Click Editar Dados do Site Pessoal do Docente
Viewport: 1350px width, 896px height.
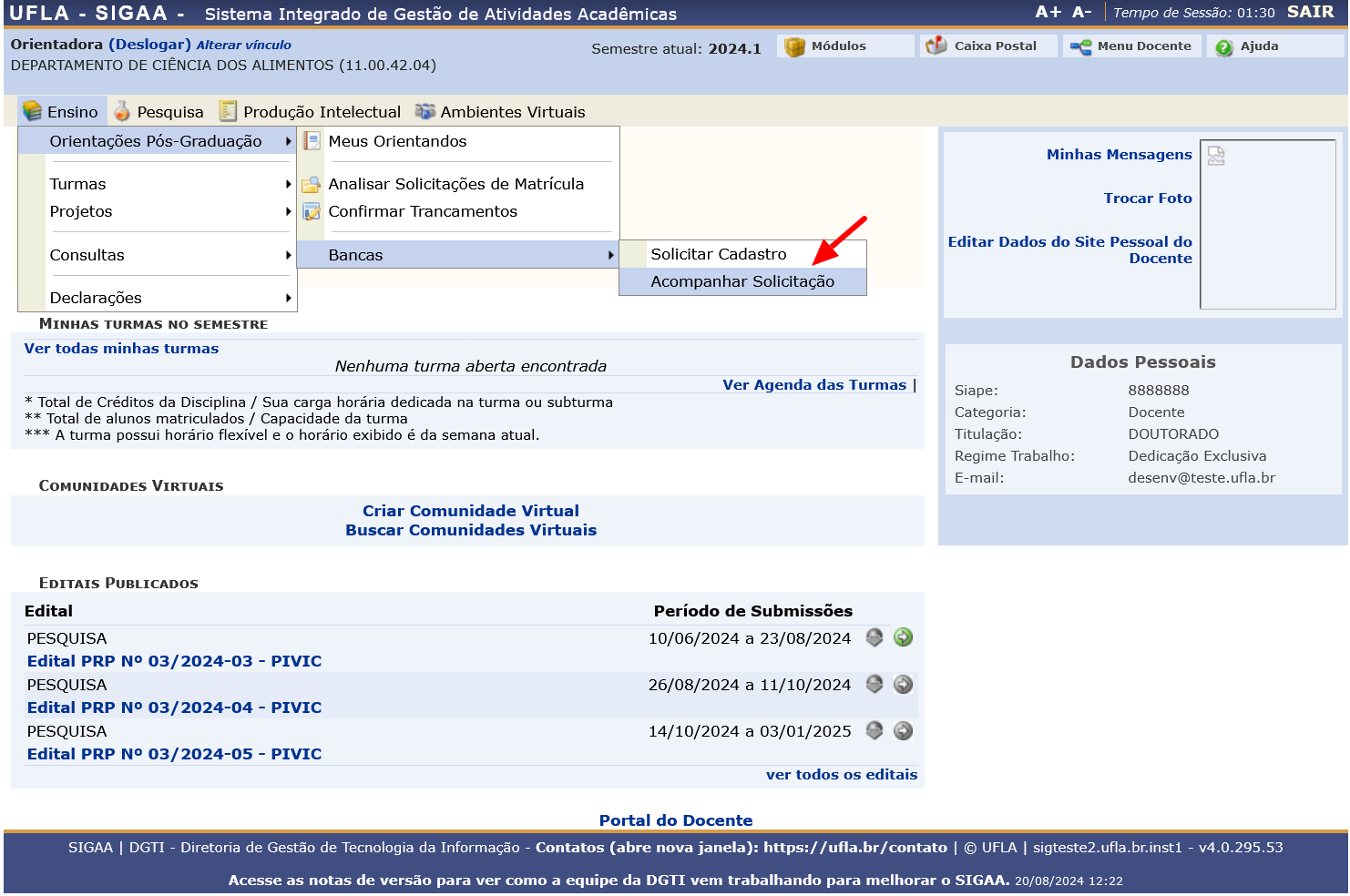coord(1070,250)
